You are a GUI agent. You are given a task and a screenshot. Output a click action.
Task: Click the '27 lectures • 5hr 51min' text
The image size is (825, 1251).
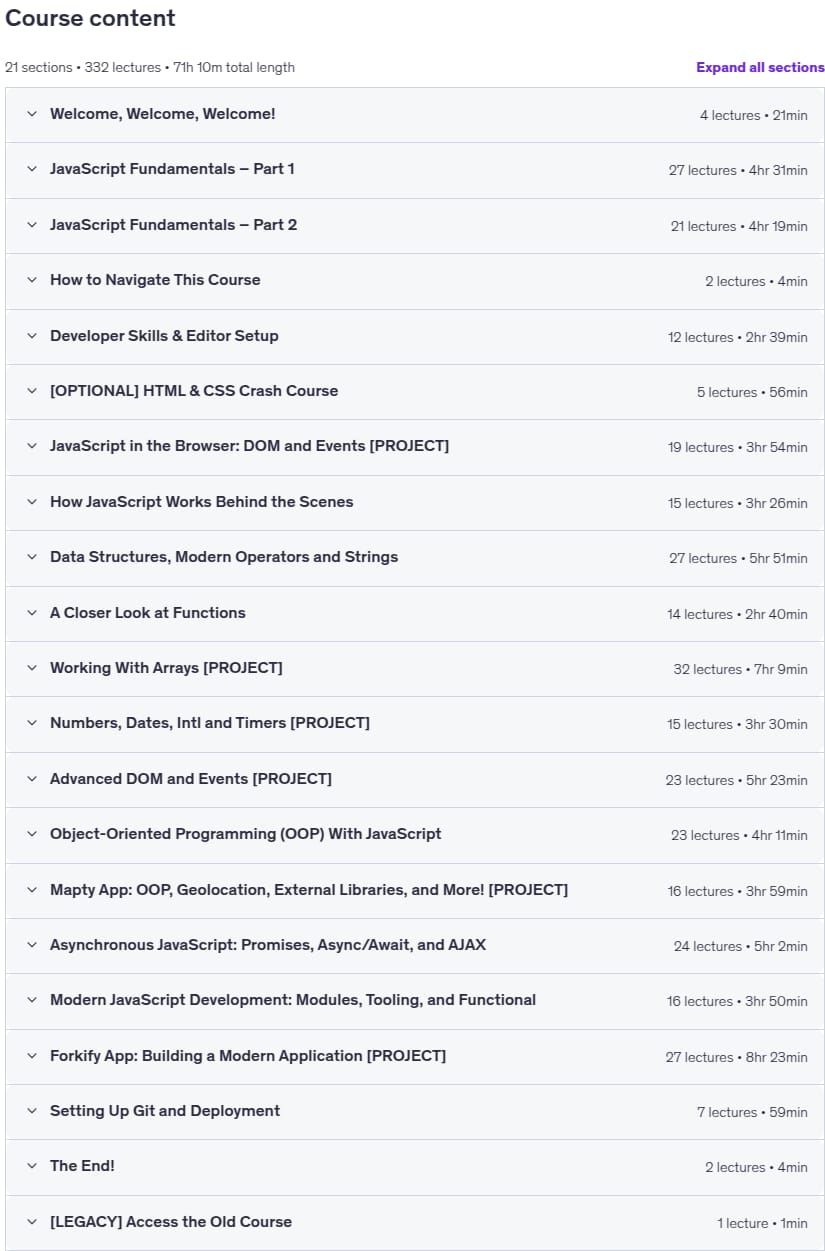tap(738, 558)
